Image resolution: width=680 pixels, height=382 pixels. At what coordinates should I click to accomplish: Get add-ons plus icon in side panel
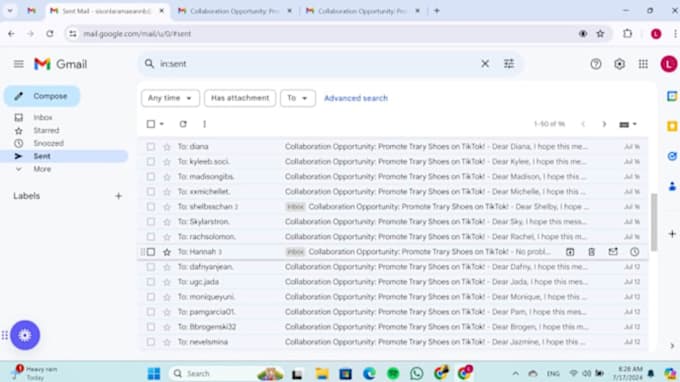tap(672, 234)
